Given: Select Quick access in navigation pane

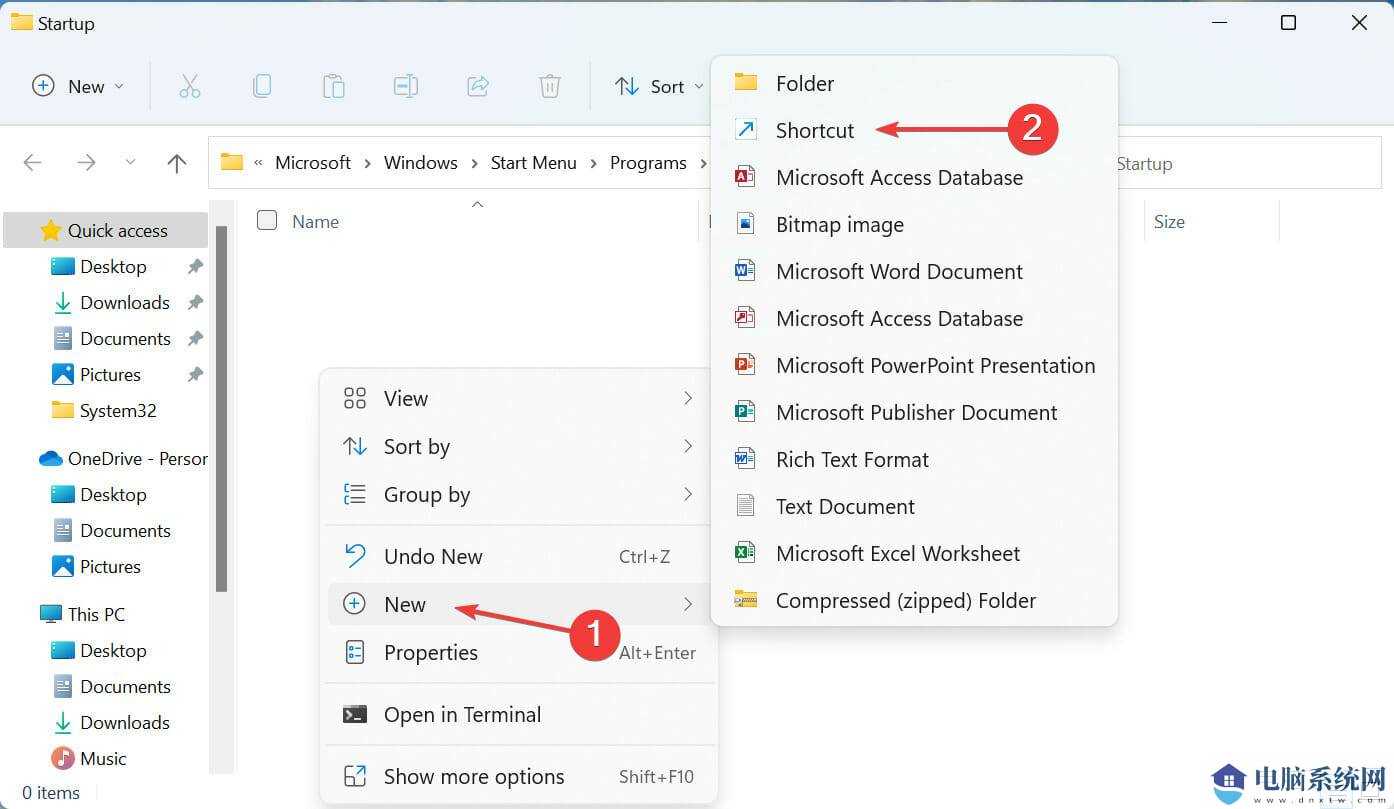Looking at the screenshot, I should [x=106, y=231].
